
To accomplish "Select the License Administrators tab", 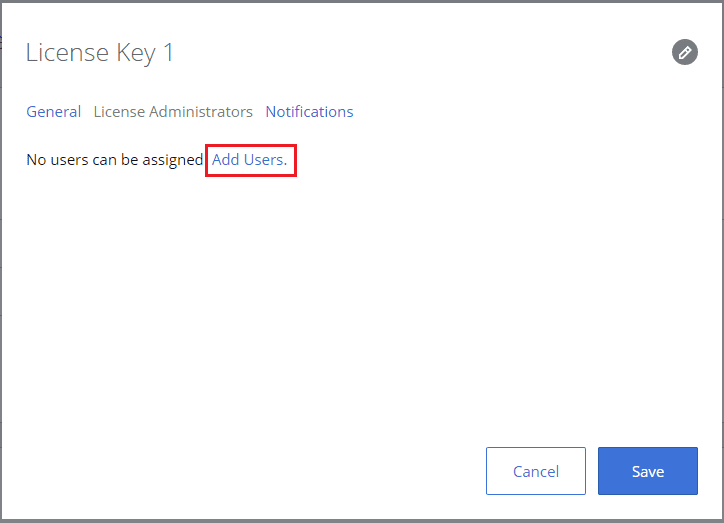I will (173, 112).
